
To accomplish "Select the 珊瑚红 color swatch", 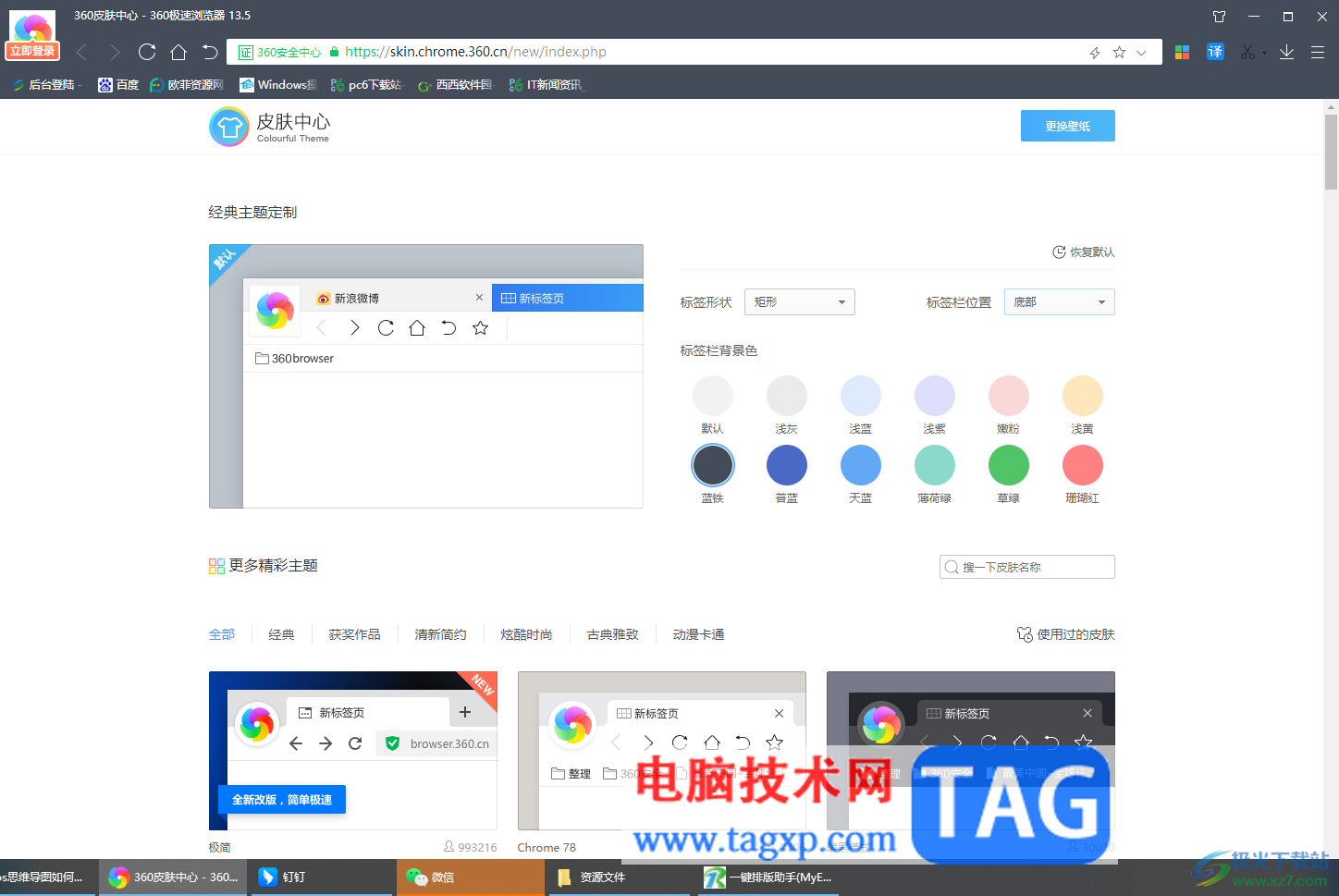I will [x=1083, y=465].
